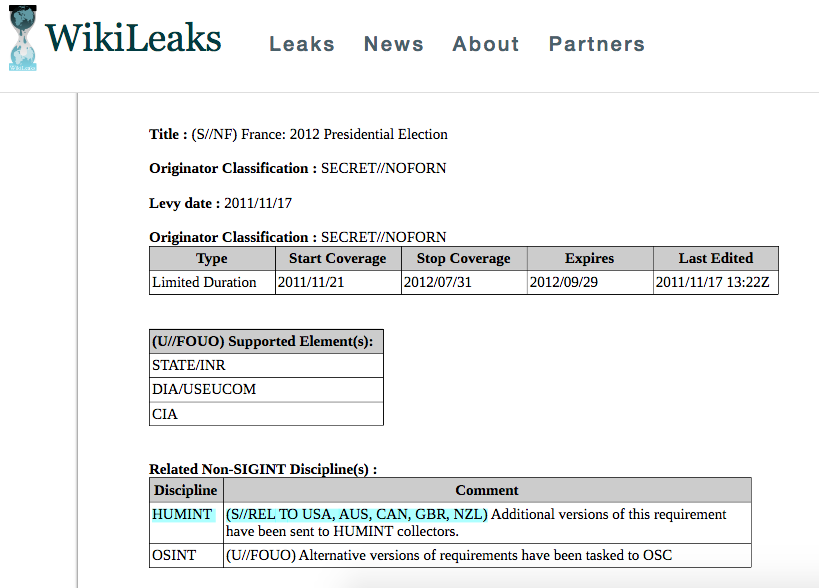This screenshot has height=588, width=819.
Task: Click the Discipline column header
Action: click(x=186, y=490)
